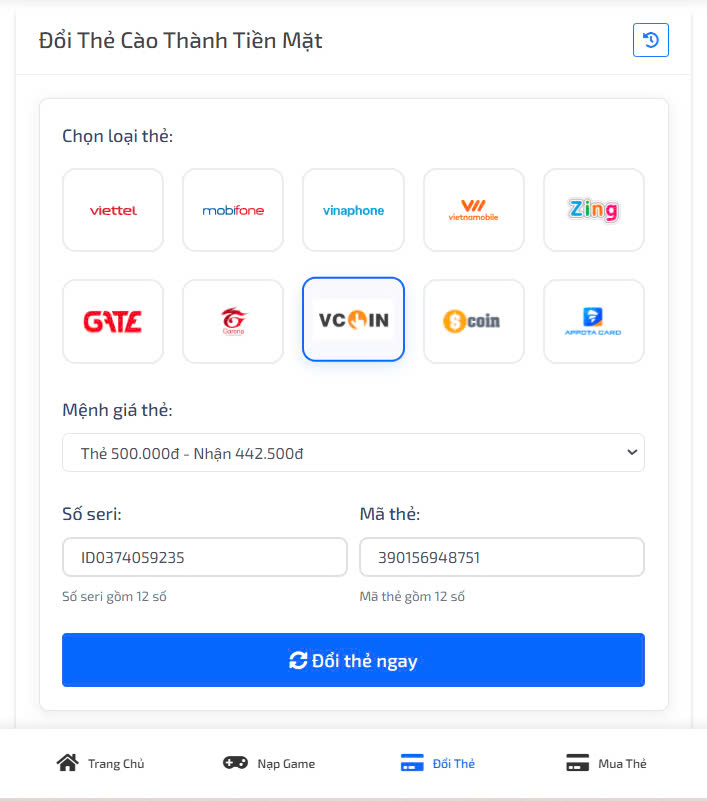This screenshot has height=801, width=707.
Task: Select the Viettel card type
Action: coord(113,210)
